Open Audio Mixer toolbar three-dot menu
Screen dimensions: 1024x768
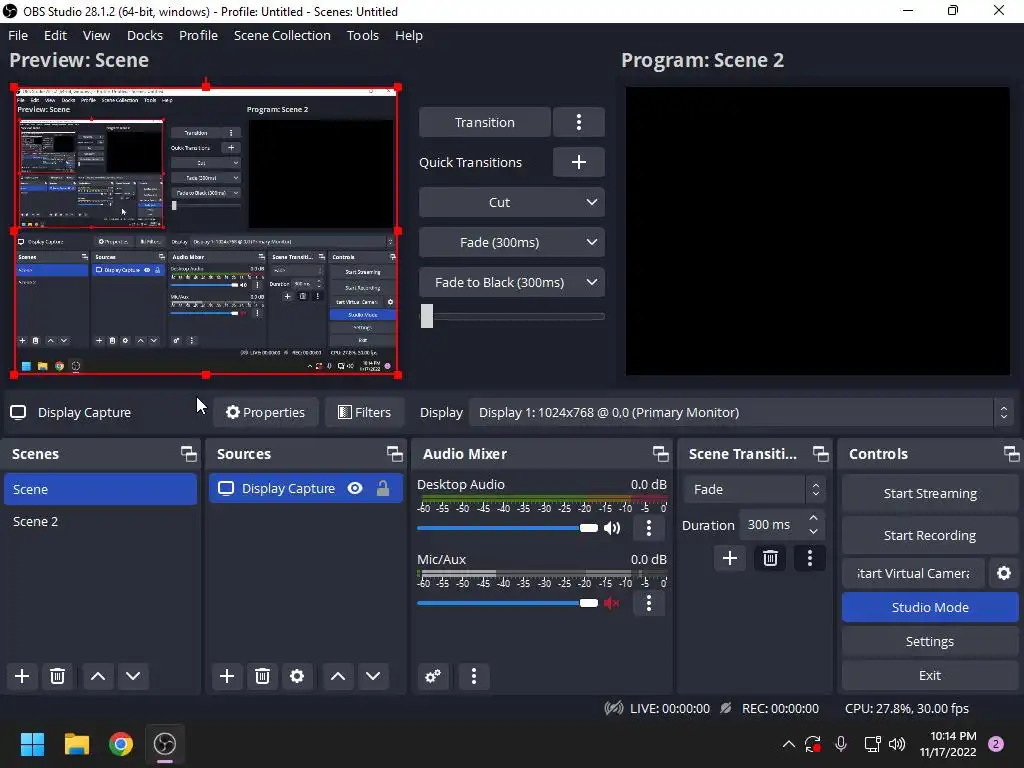(474, 676)
